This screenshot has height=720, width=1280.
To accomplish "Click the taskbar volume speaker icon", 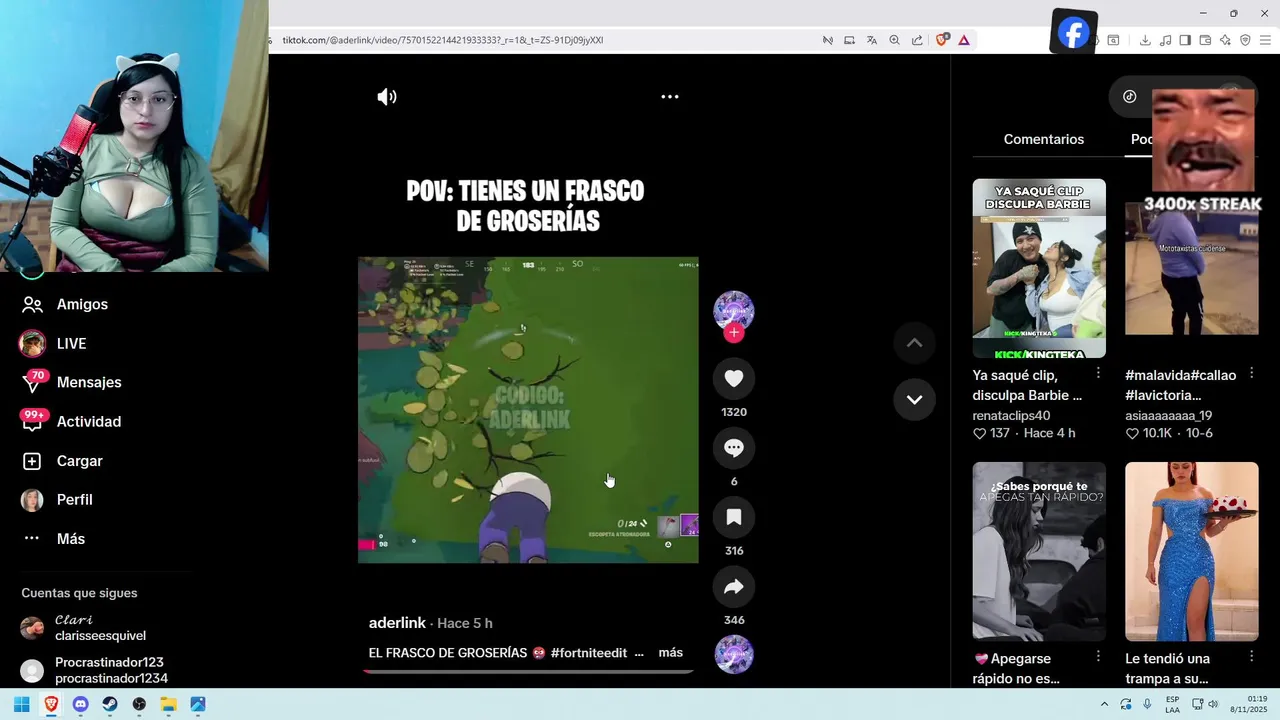I will click(x=1213, y=704).
